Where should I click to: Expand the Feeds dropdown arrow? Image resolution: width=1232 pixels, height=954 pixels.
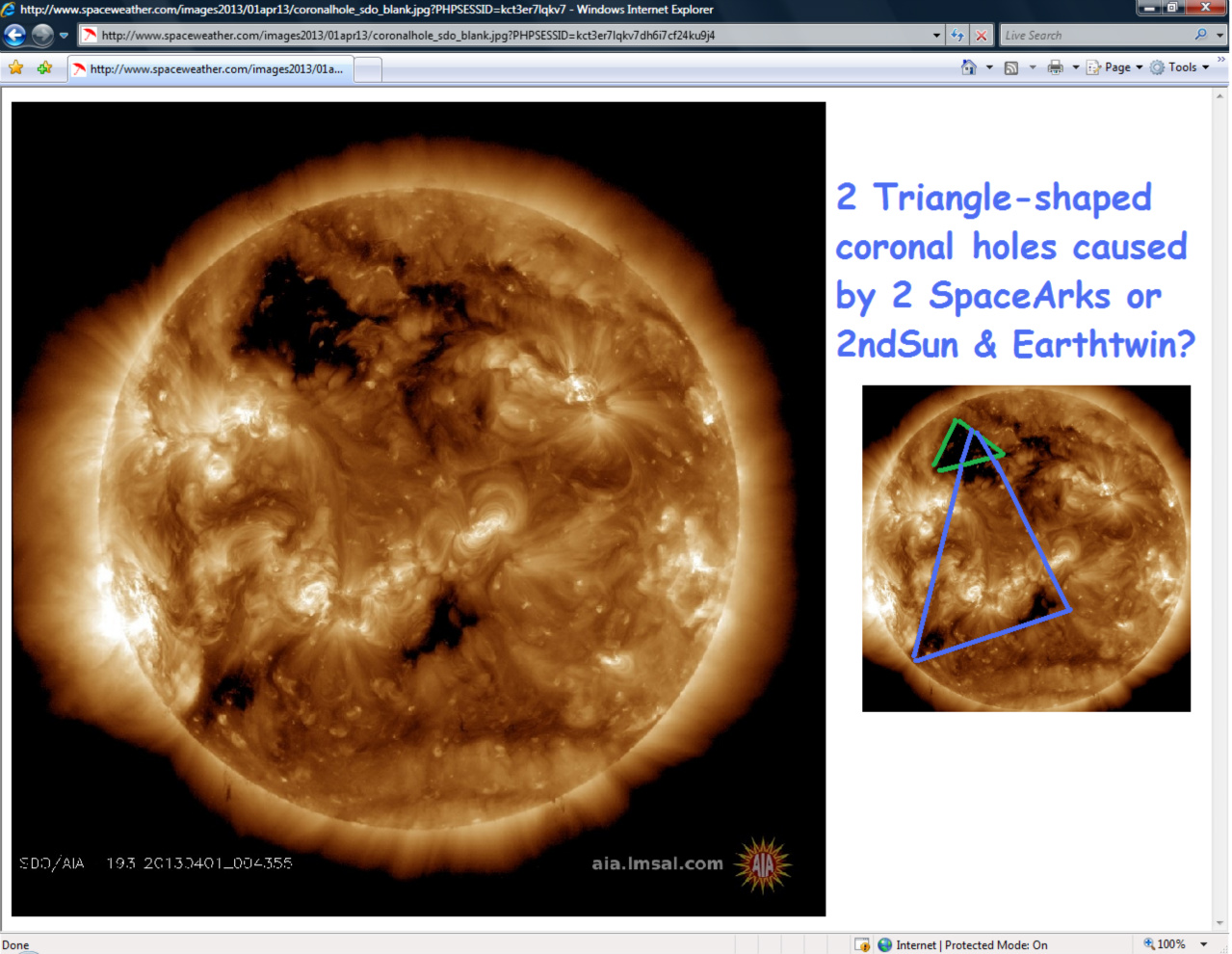[1033, 67]
